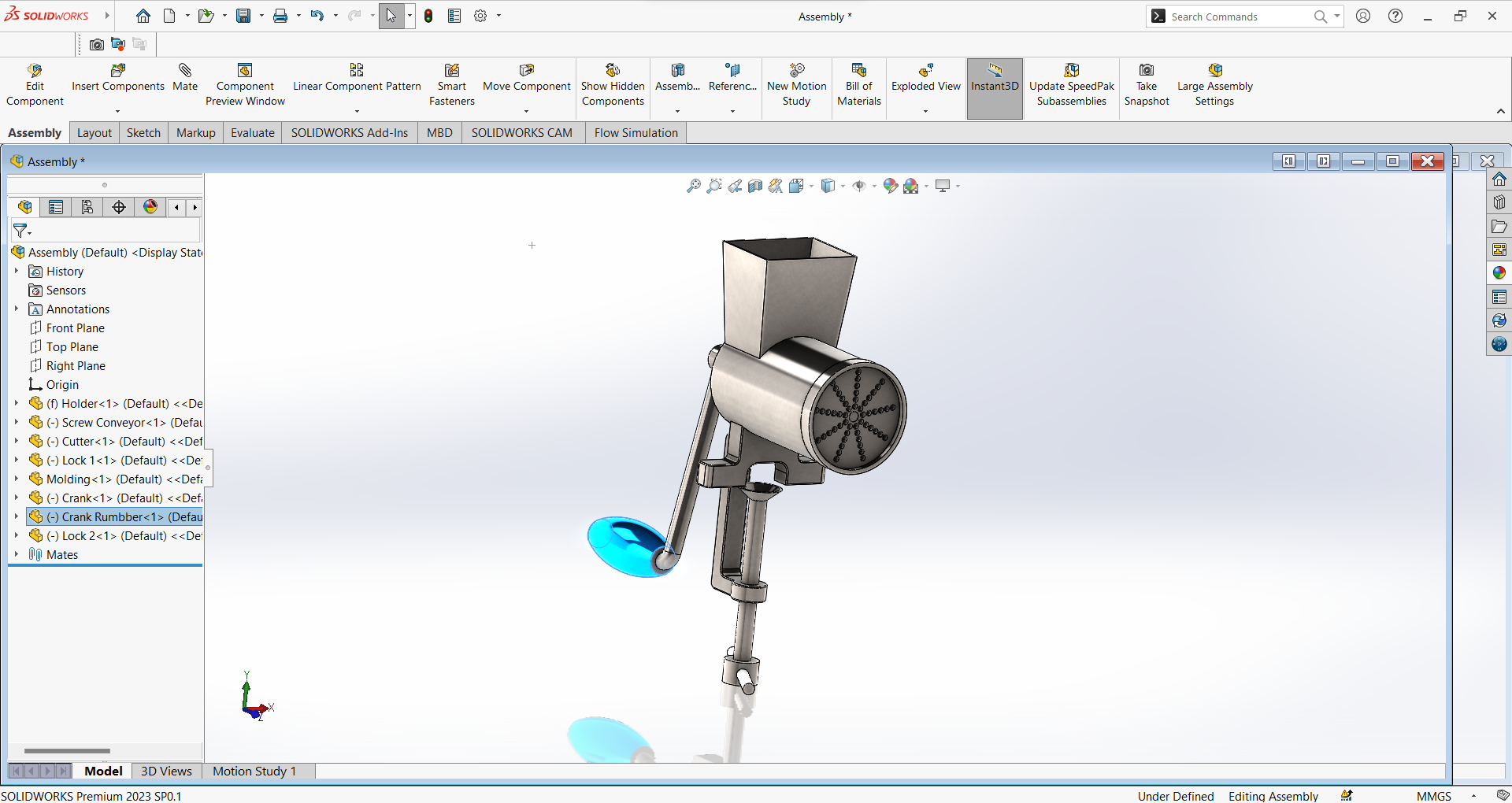Click feature tree horizontal scrollbar
This screenshot has height=803, width=1512.
tap(67, 751)
